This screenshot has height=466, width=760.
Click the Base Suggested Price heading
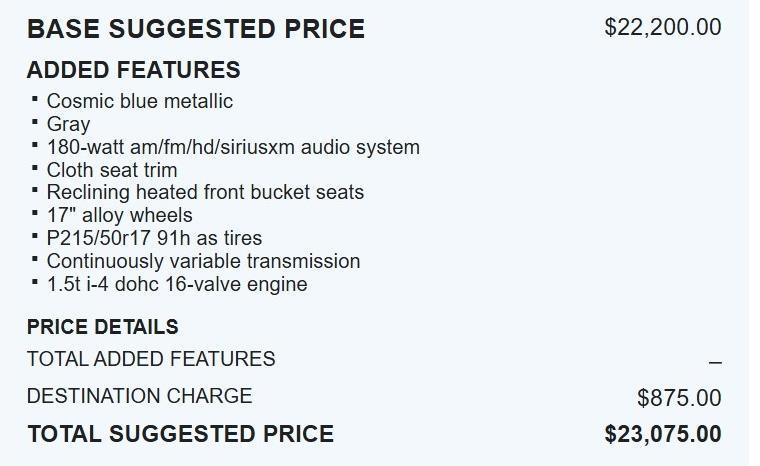(x=196, y=29)
